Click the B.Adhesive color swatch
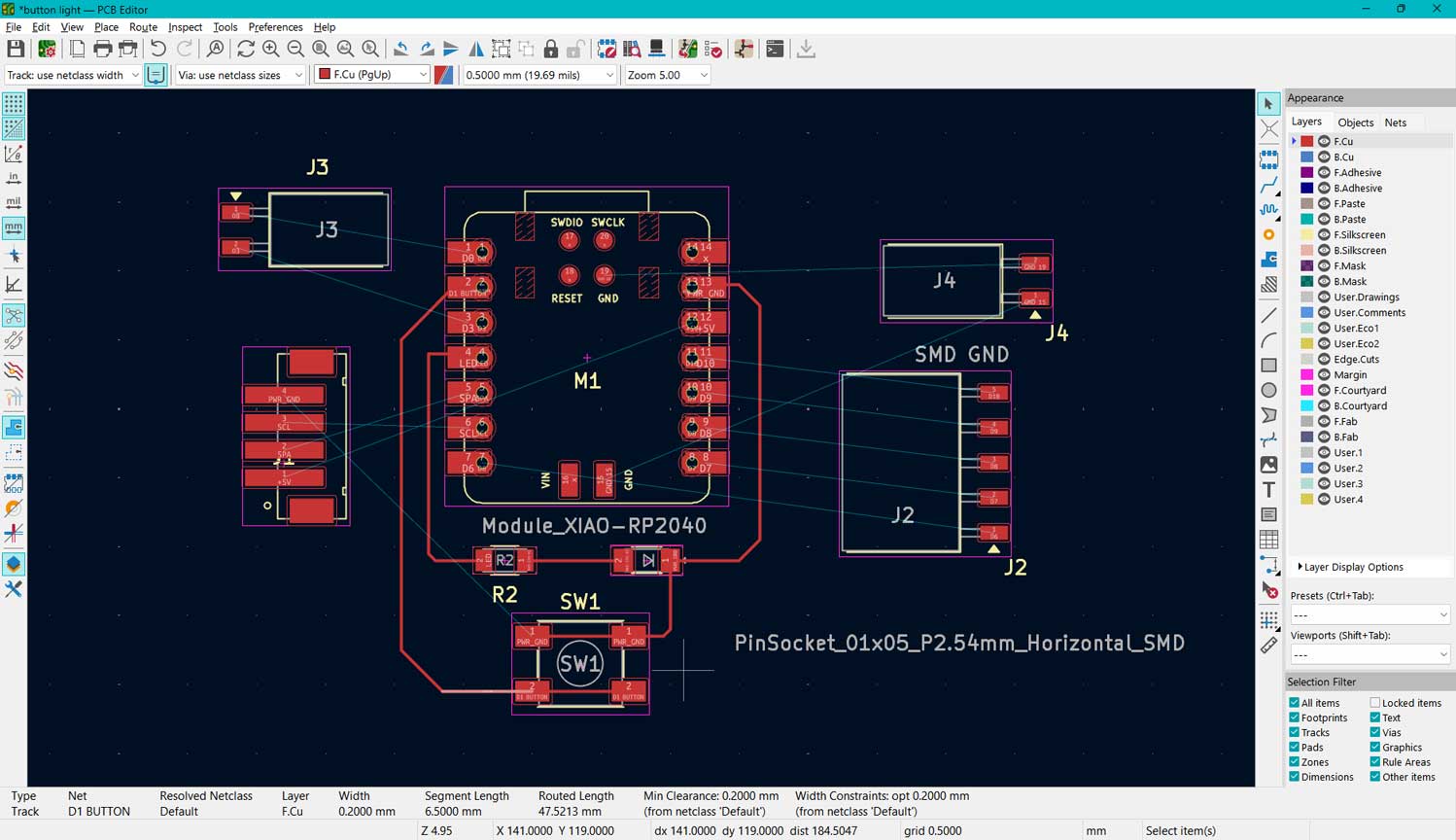 point(1307,188)
